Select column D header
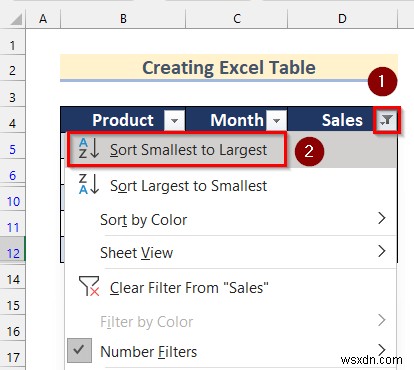Screen dimensions: 414x370 tap(342, 19)
